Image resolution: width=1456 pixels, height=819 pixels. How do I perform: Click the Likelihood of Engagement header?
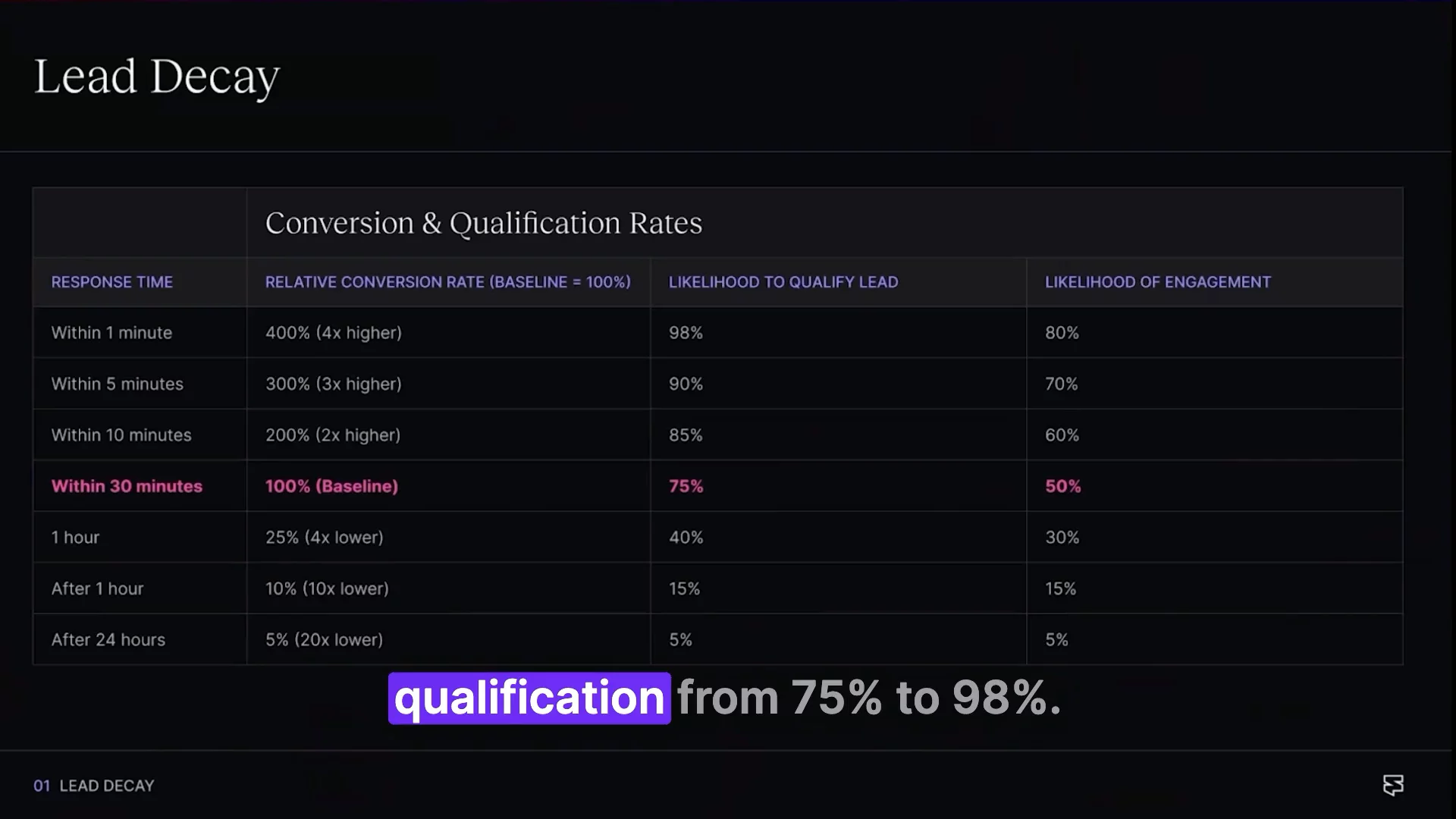pyautogui.click(x=1158, y=282)
